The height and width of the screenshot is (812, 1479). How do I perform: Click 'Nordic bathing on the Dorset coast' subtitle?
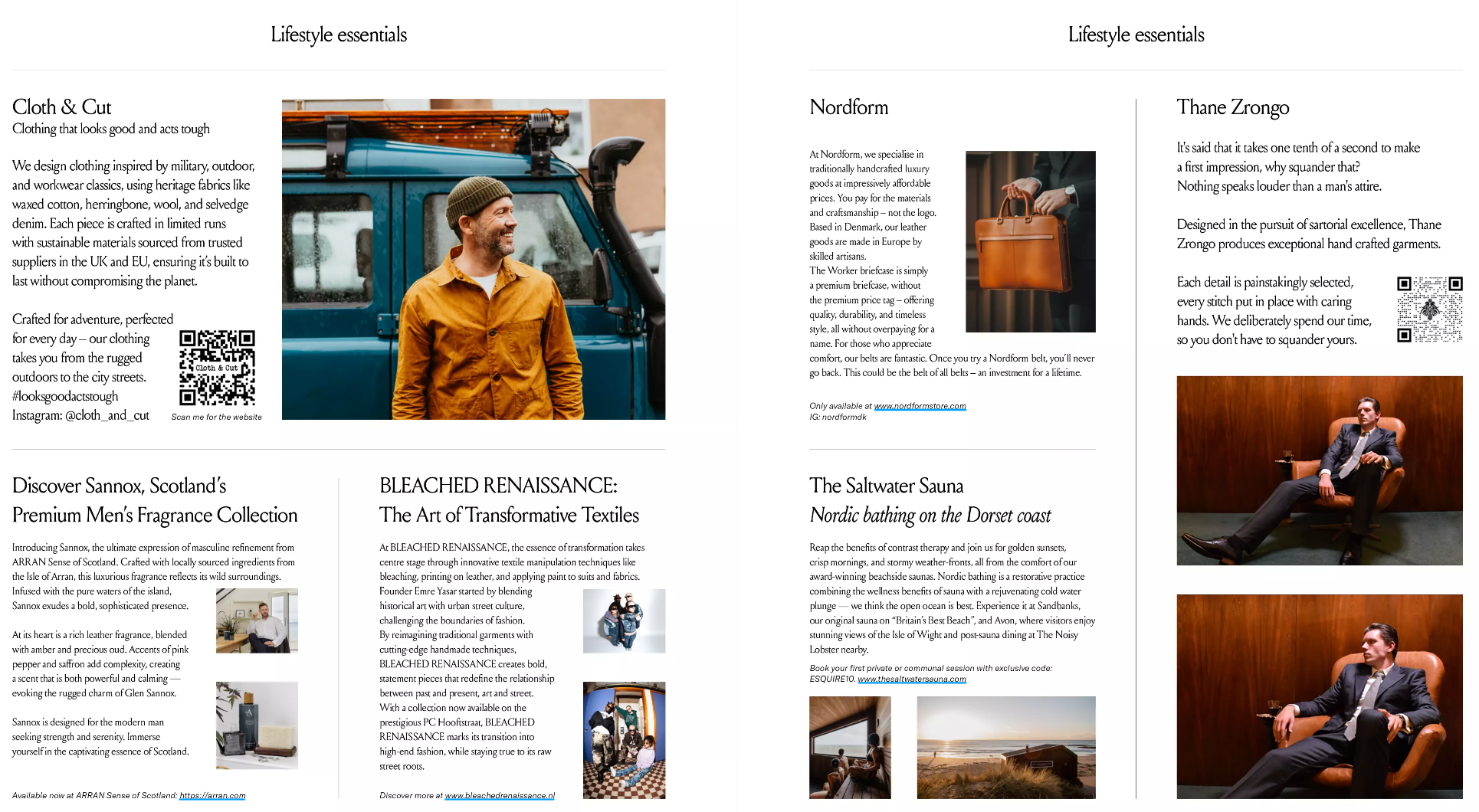[930, 516]
